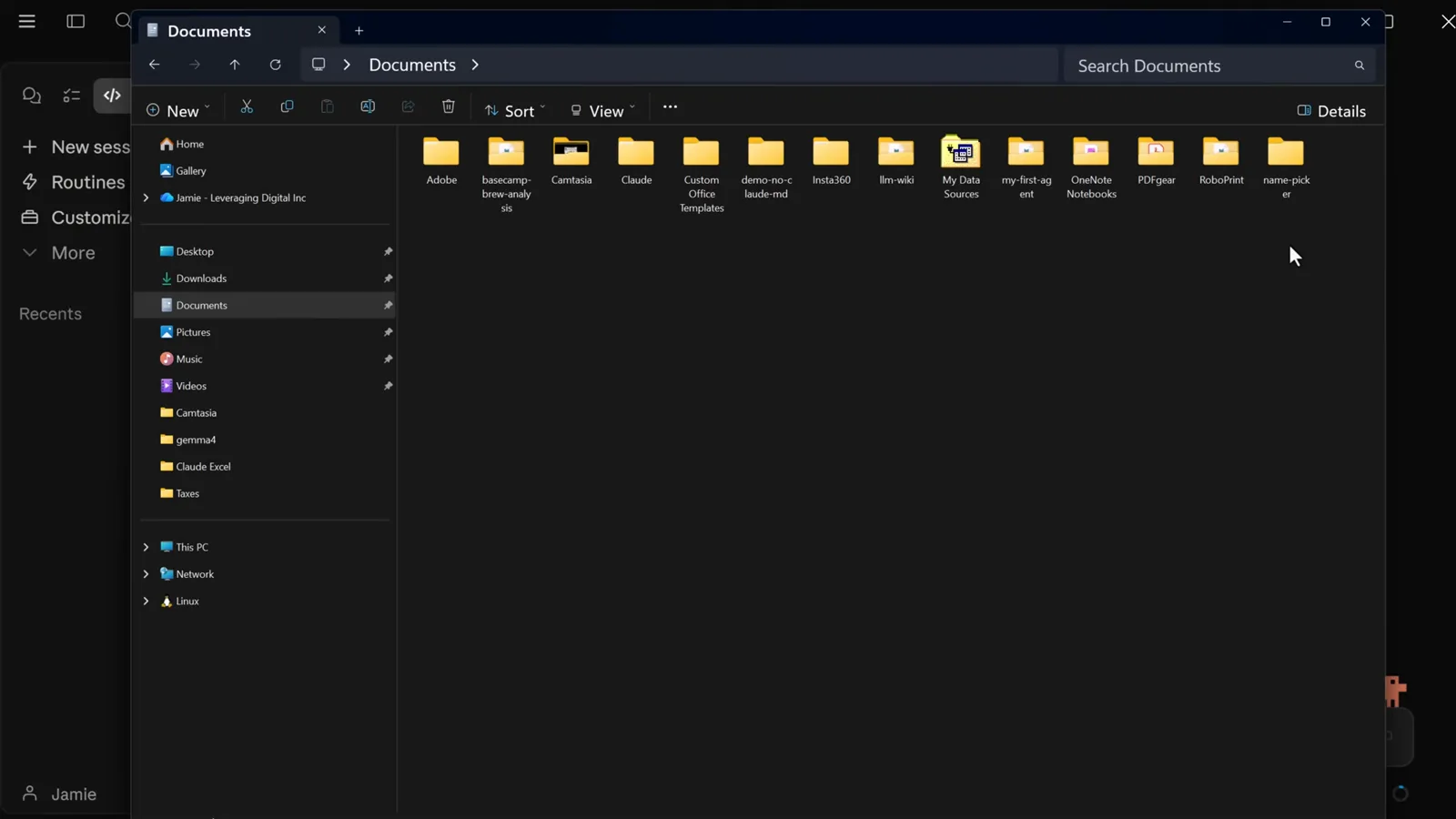Image resolution: width=1456 pixels, height=819 pixels.
Task: Expand This PC tree node
Action: tap(146, 547)
